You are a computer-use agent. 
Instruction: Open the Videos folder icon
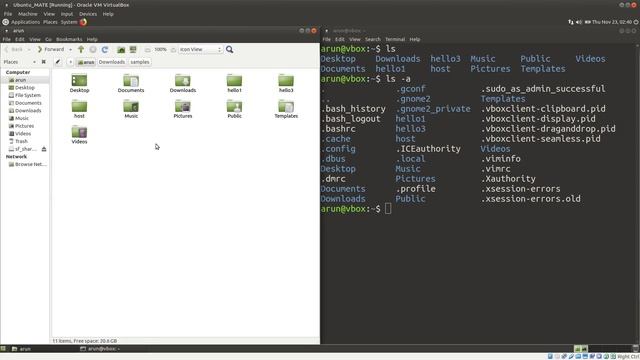79,135
